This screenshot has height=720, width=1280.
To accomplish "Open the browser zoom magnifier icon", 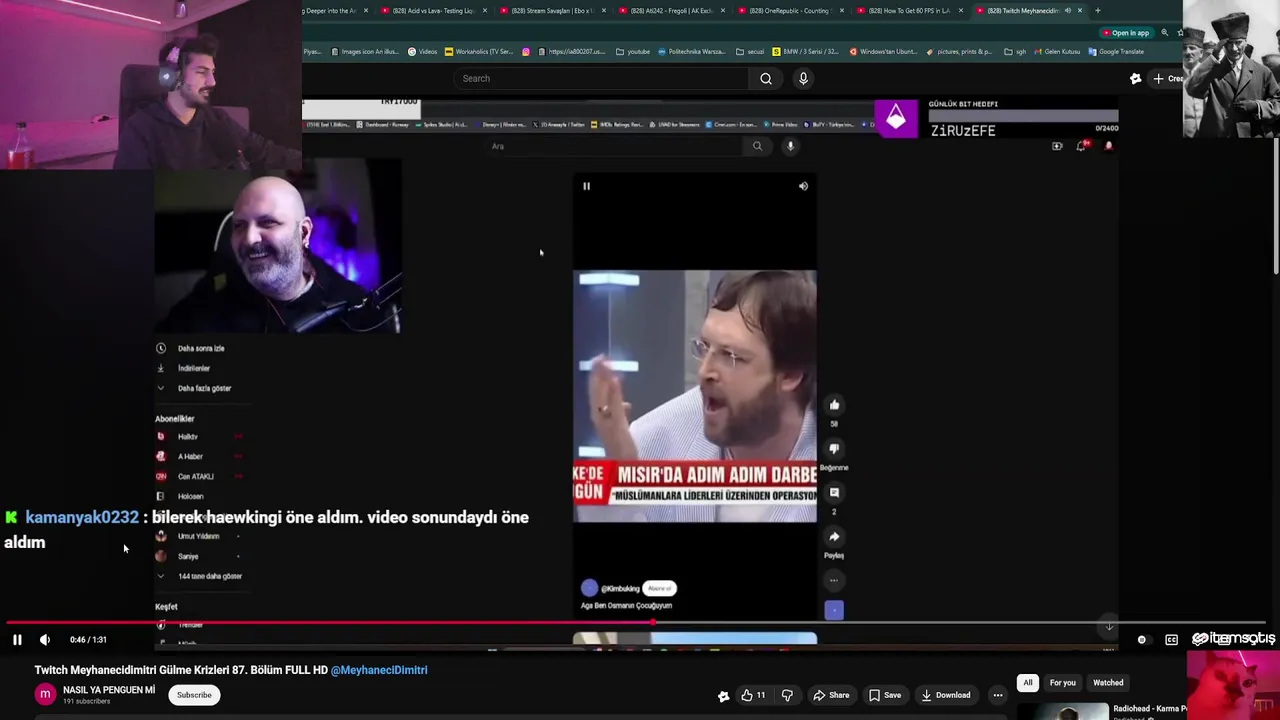I will [1164, 33].
